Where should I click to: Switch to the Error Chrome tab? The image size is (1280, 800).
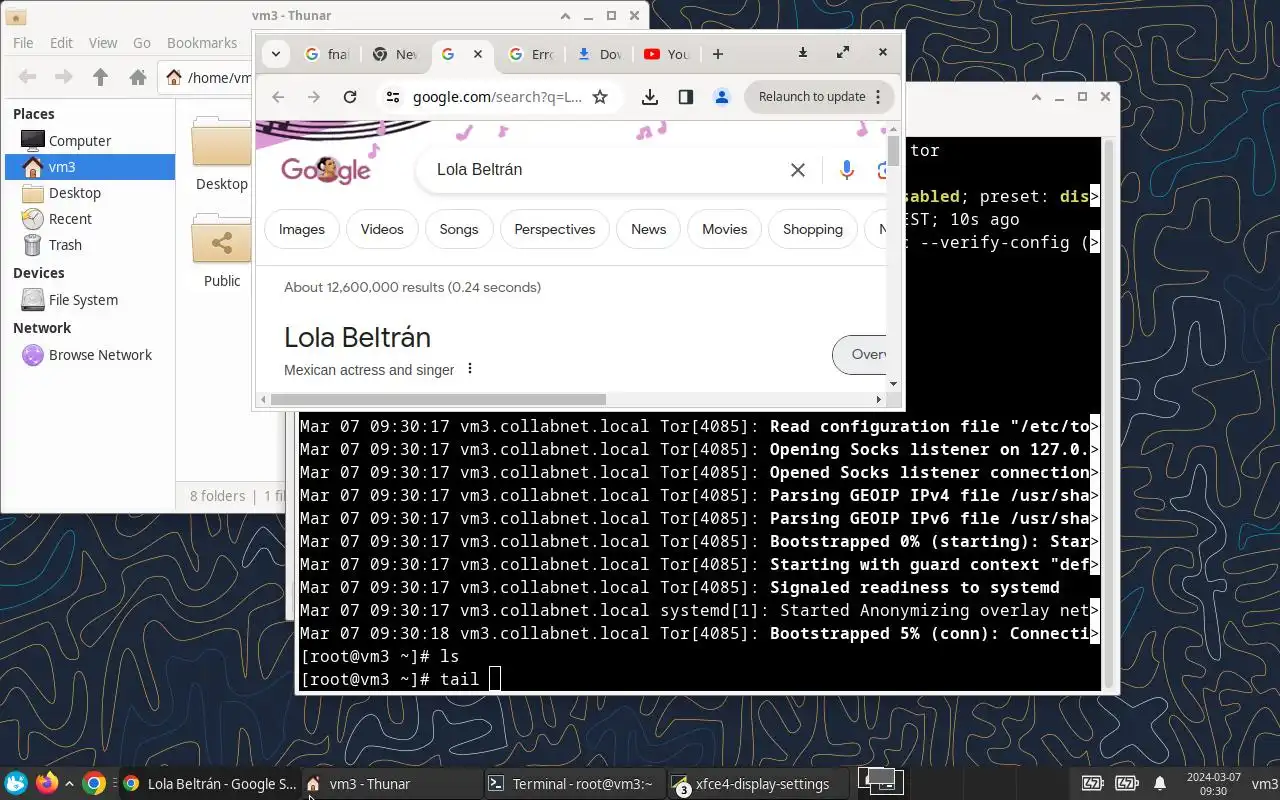(531, 54)
